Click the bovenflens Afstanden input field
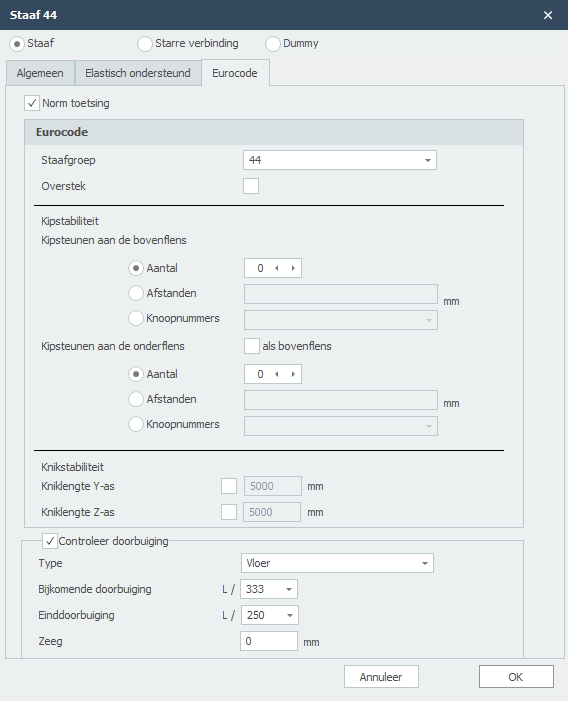The image size is (568, 701). pos(341,294)
